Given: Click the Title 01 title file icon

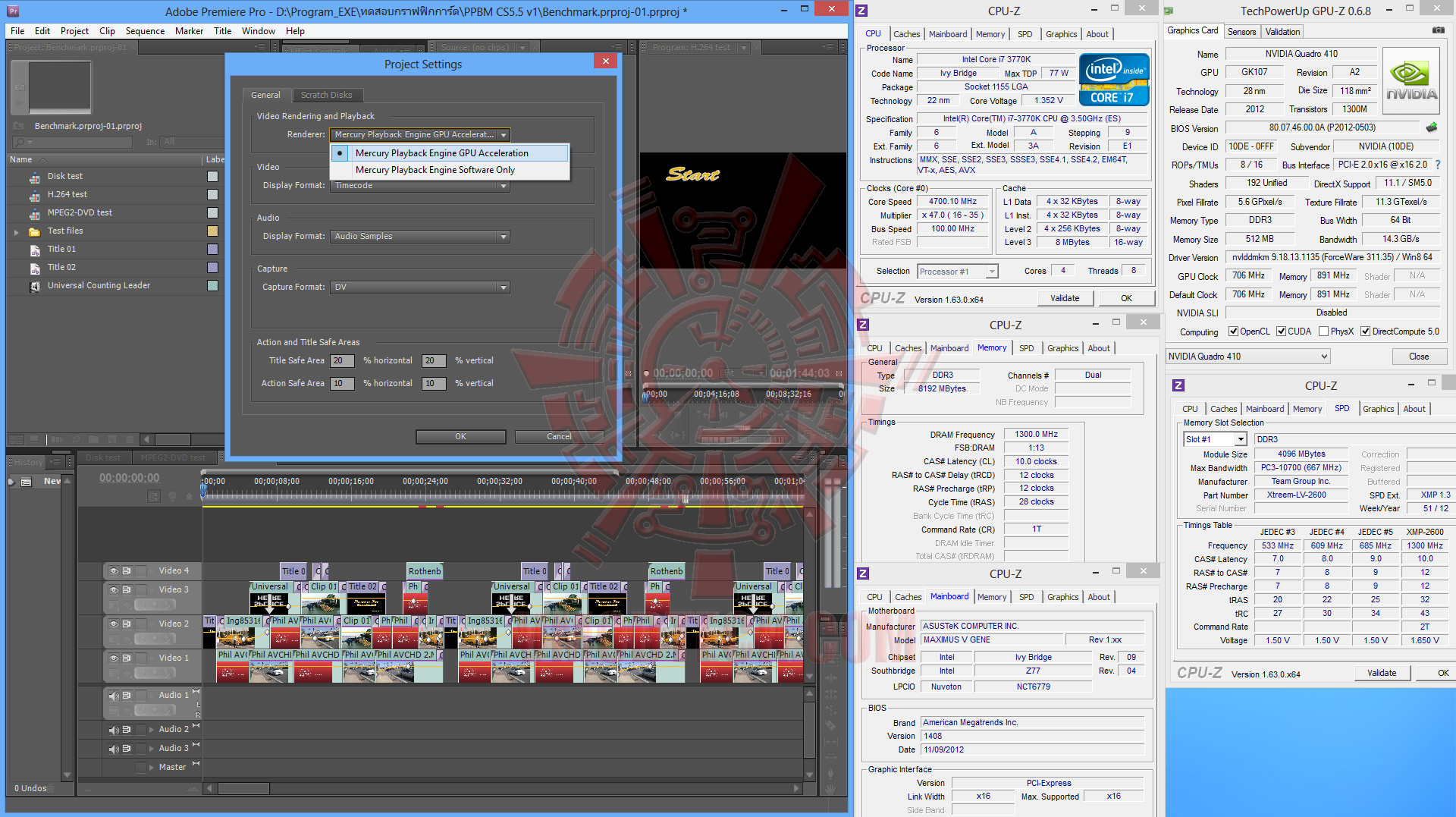Looking at the screenshot, I should 35,250.
